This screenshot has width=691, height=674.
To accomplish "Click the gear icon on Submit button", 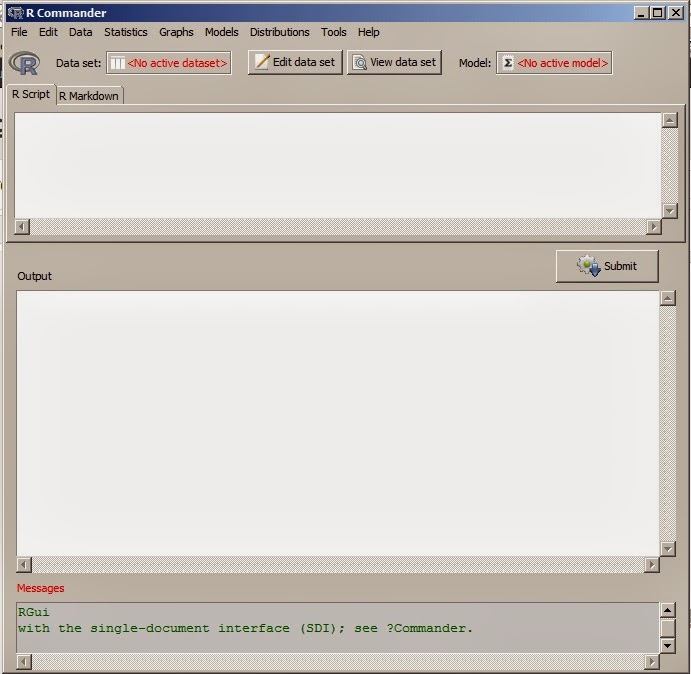I will click(x=588, y=266).
